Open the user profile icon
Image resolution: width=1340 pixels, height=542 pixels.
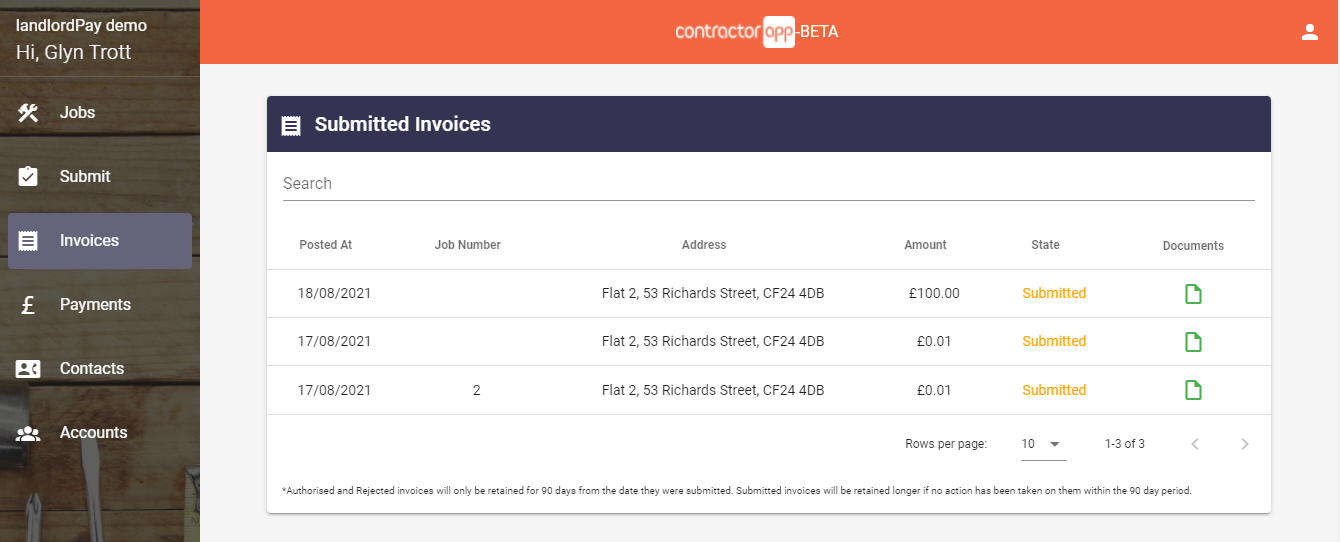(x=1309, y=32)
